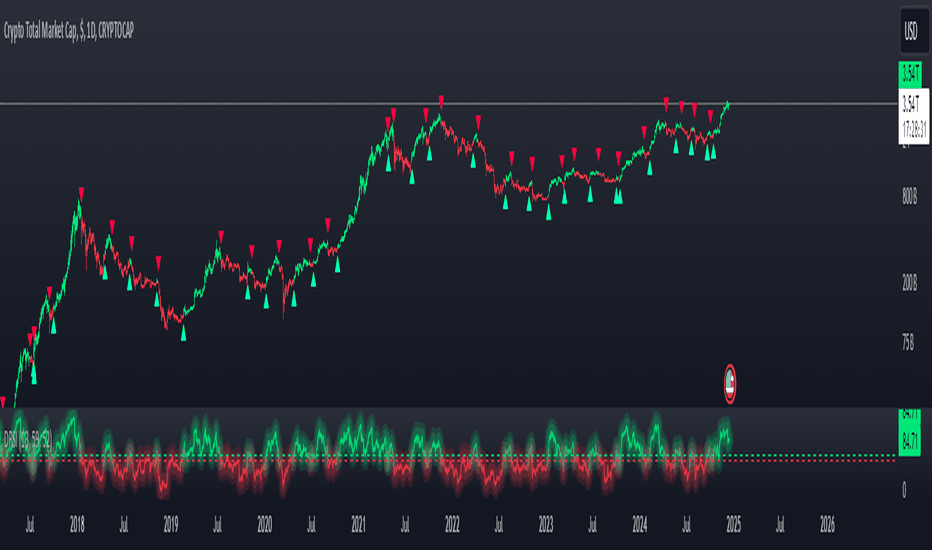
Task: Click the 200B price axis label
Action: [x=909, y=284]
